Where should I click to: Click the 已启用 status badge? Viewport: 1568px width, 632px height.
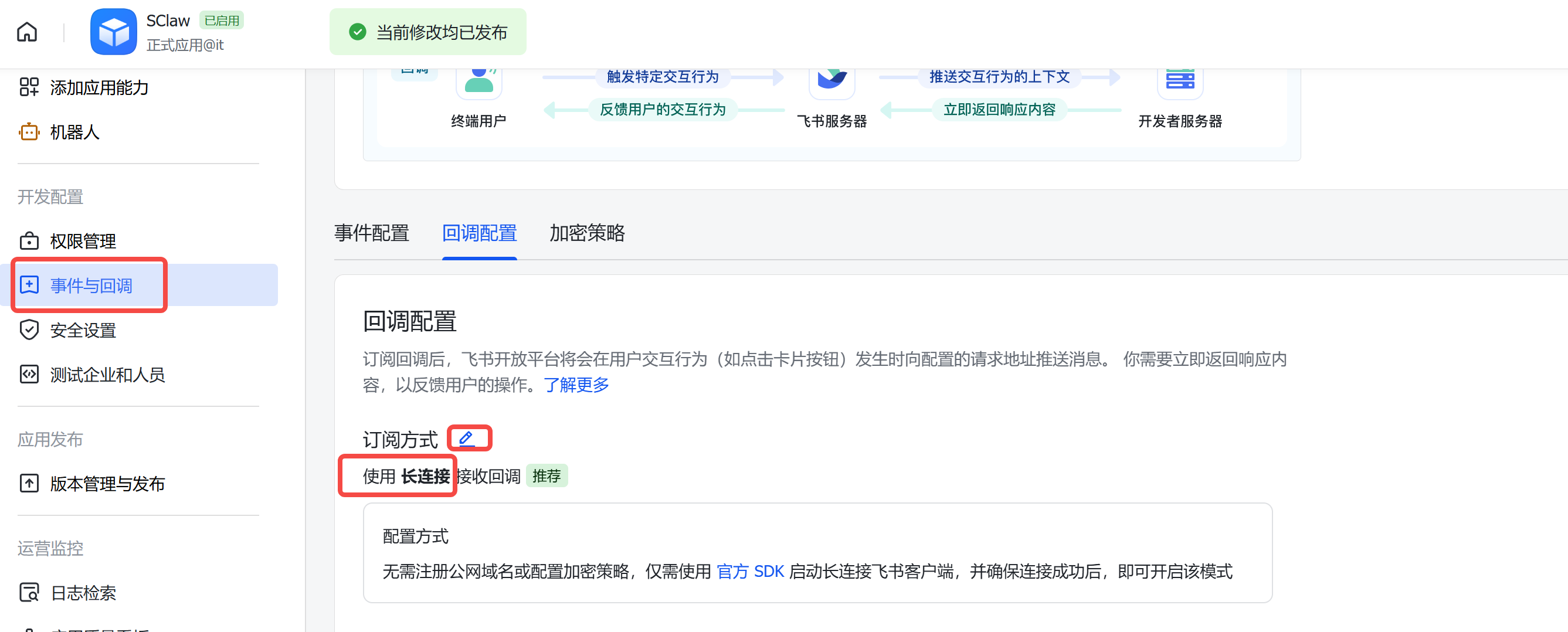tap(222, 21)
